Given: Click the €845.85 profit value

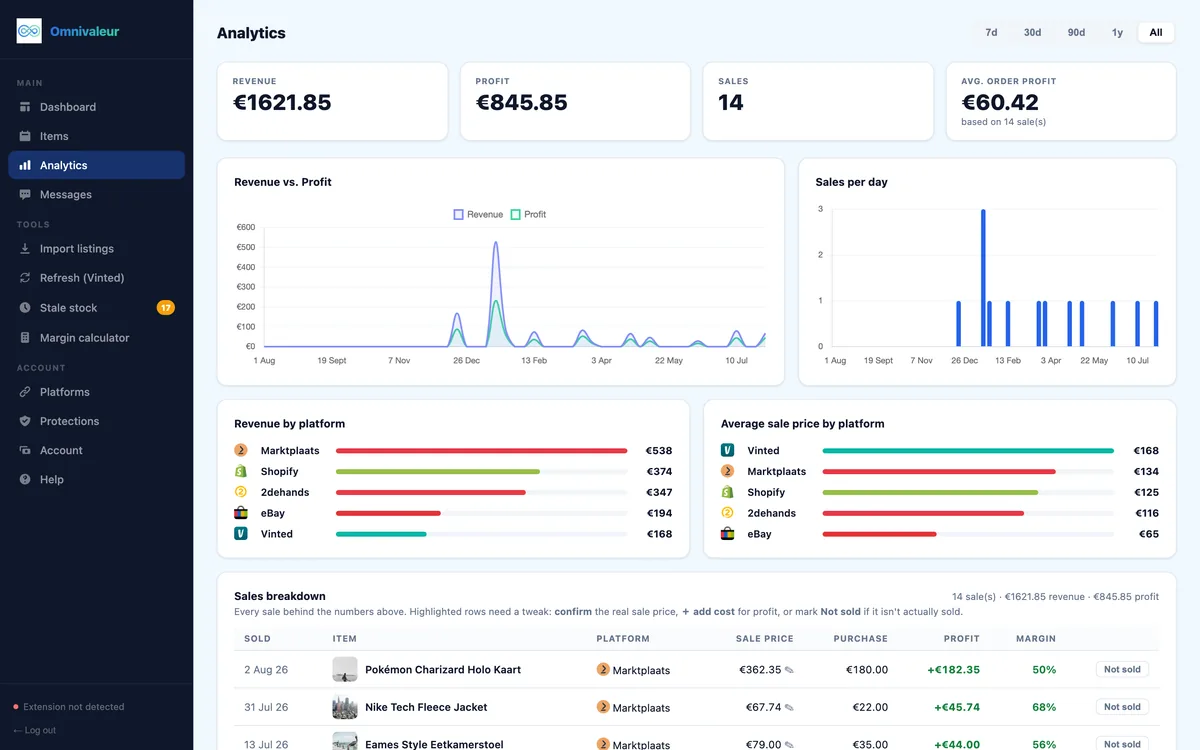Looking at the screenshot, I should click(x=521, y=102).
